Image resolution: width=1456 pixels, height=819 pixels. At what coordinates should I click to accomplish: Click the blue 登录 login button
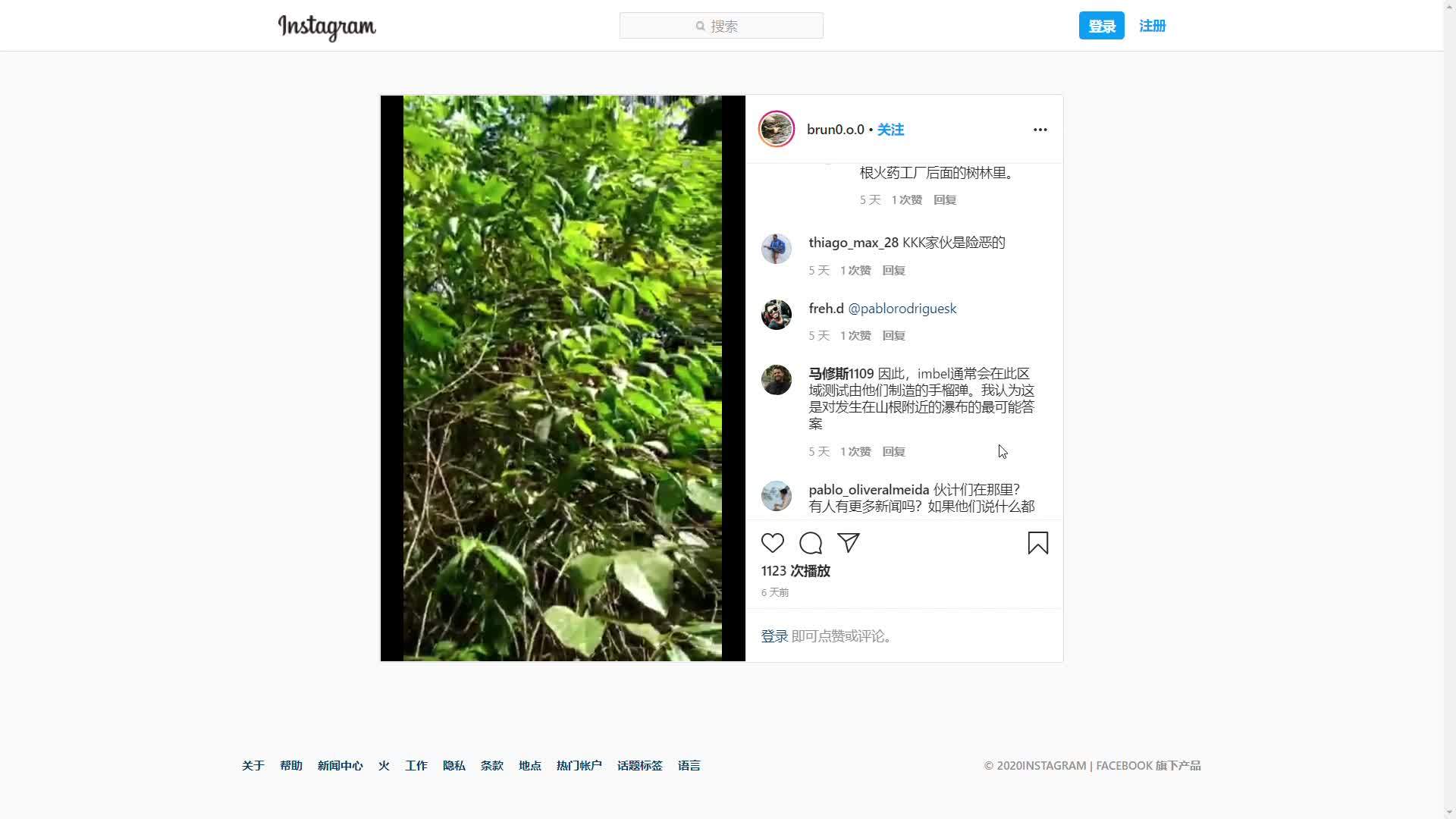[1101, 26]
